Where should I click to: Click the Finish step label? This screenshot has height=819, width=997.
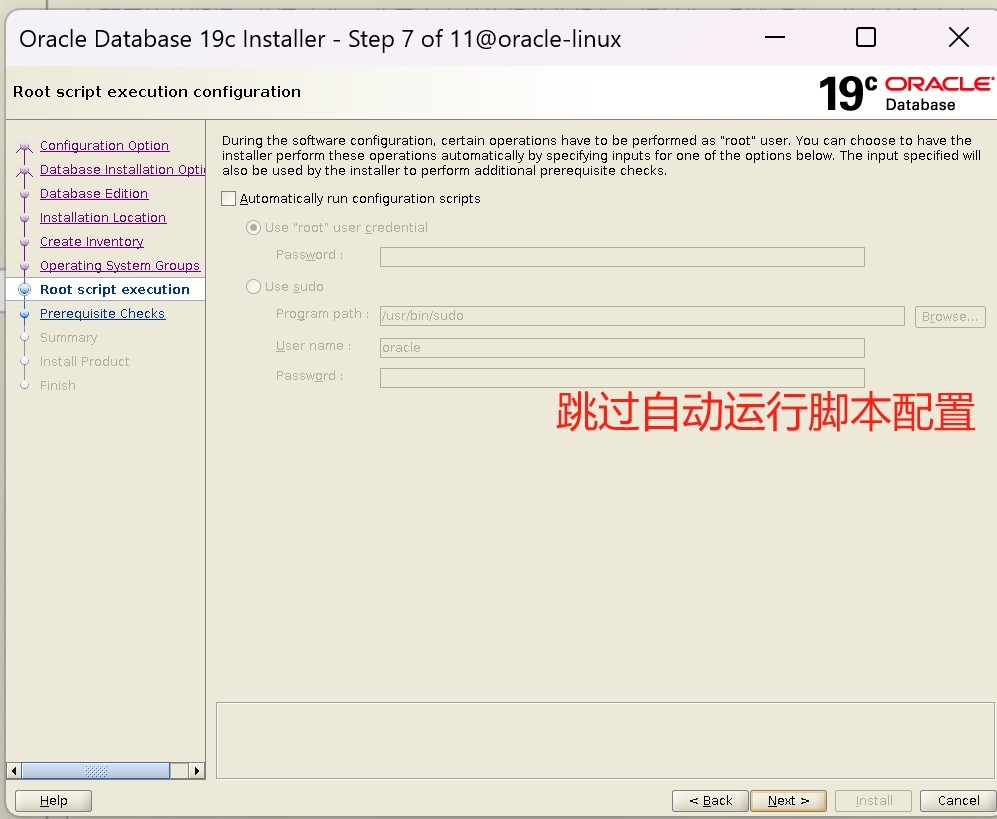click(x=58, y=385)
